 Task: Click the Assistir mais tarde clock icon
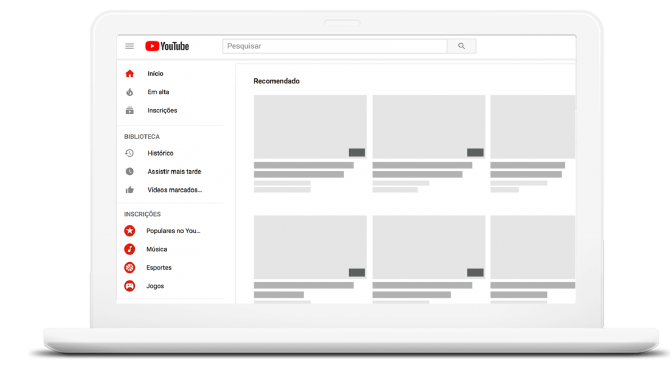(x=129, y=171)
